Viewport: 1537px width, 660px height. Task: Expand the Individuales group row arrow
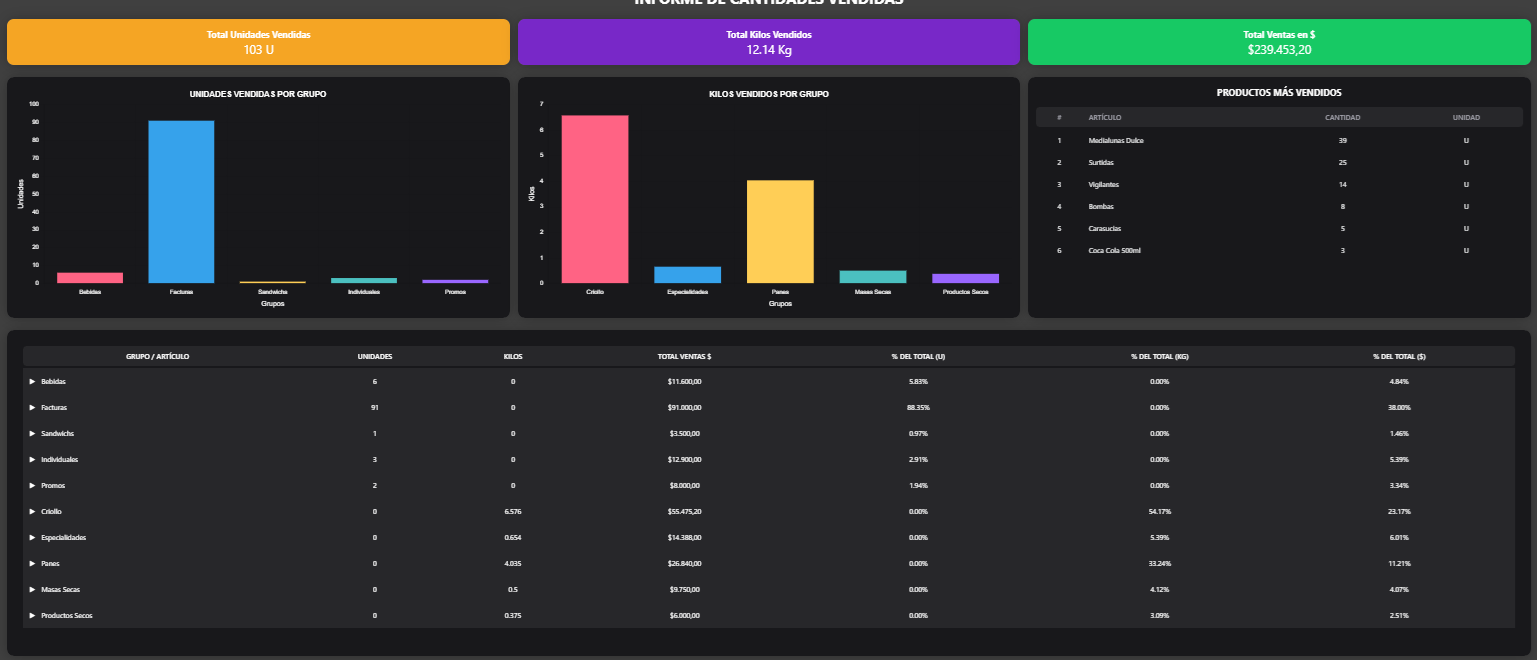pyautogui.click(x=33, y=460)
